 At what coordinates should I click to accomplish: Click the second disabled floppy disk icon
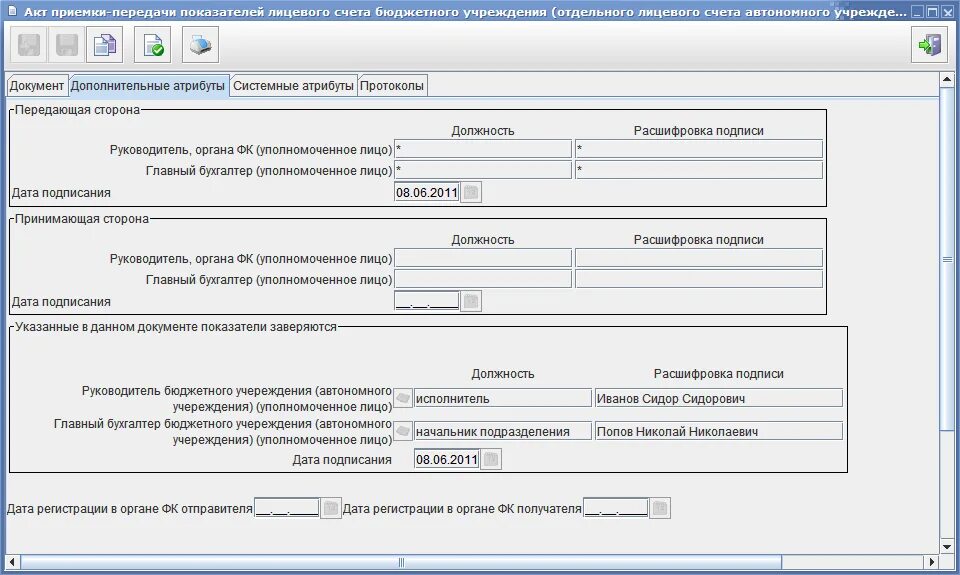pos(67,45)
